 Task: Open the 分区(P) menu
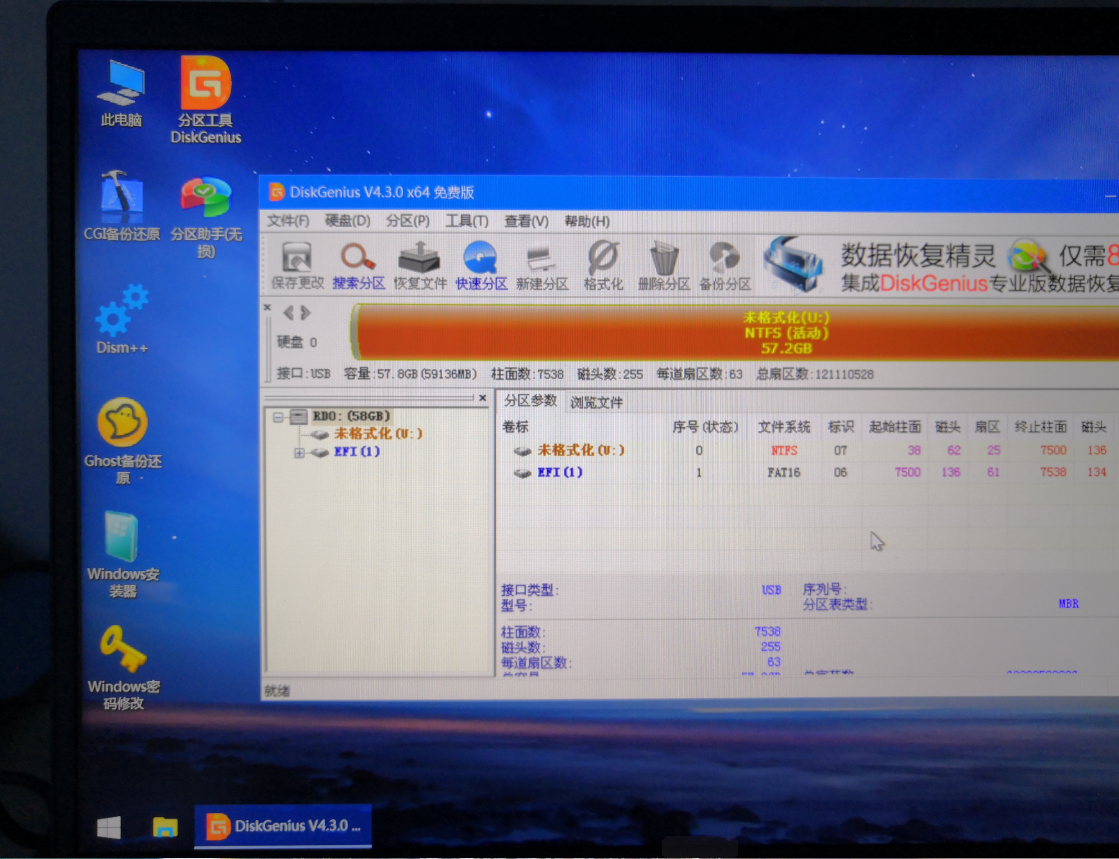pos(407,221)
